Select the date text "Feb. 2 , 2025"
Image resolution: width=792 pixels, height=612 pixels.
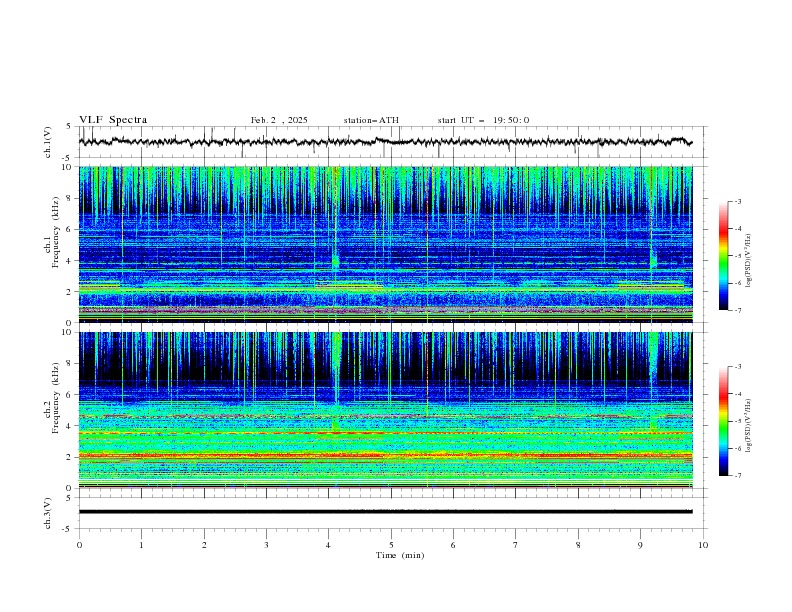pos(279,120)
